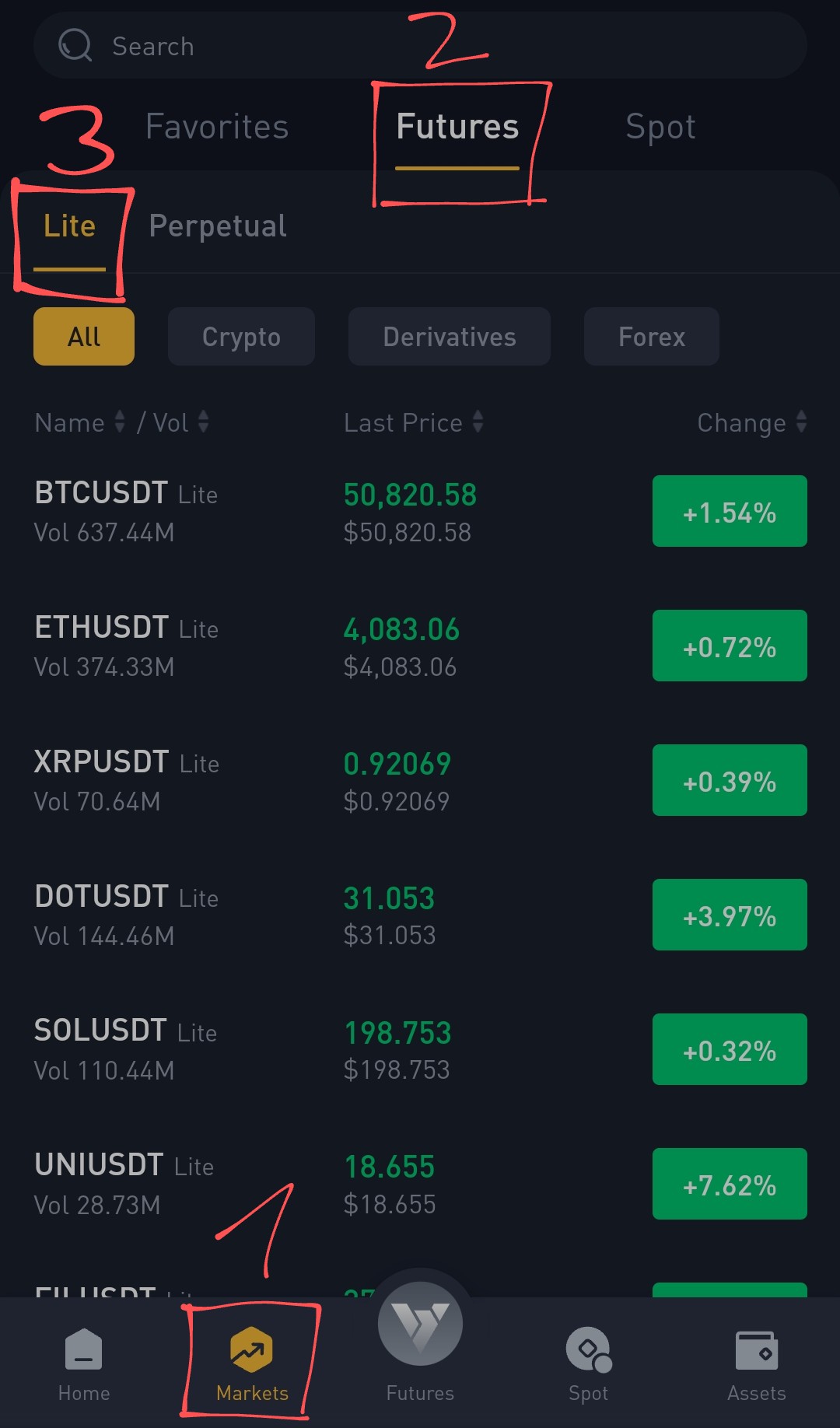Select the Forex filter chip
The height and width of the screenshot is (1428, 840).
(652, 336)
